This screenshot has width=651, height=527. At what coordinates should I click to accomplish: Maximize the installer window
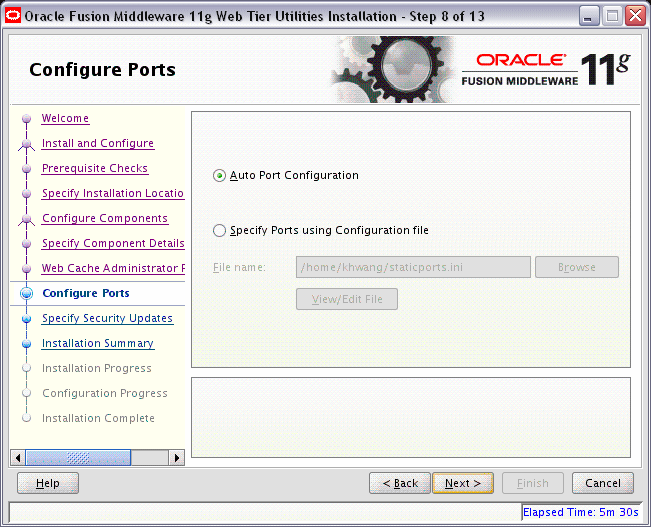pos(612,16)
